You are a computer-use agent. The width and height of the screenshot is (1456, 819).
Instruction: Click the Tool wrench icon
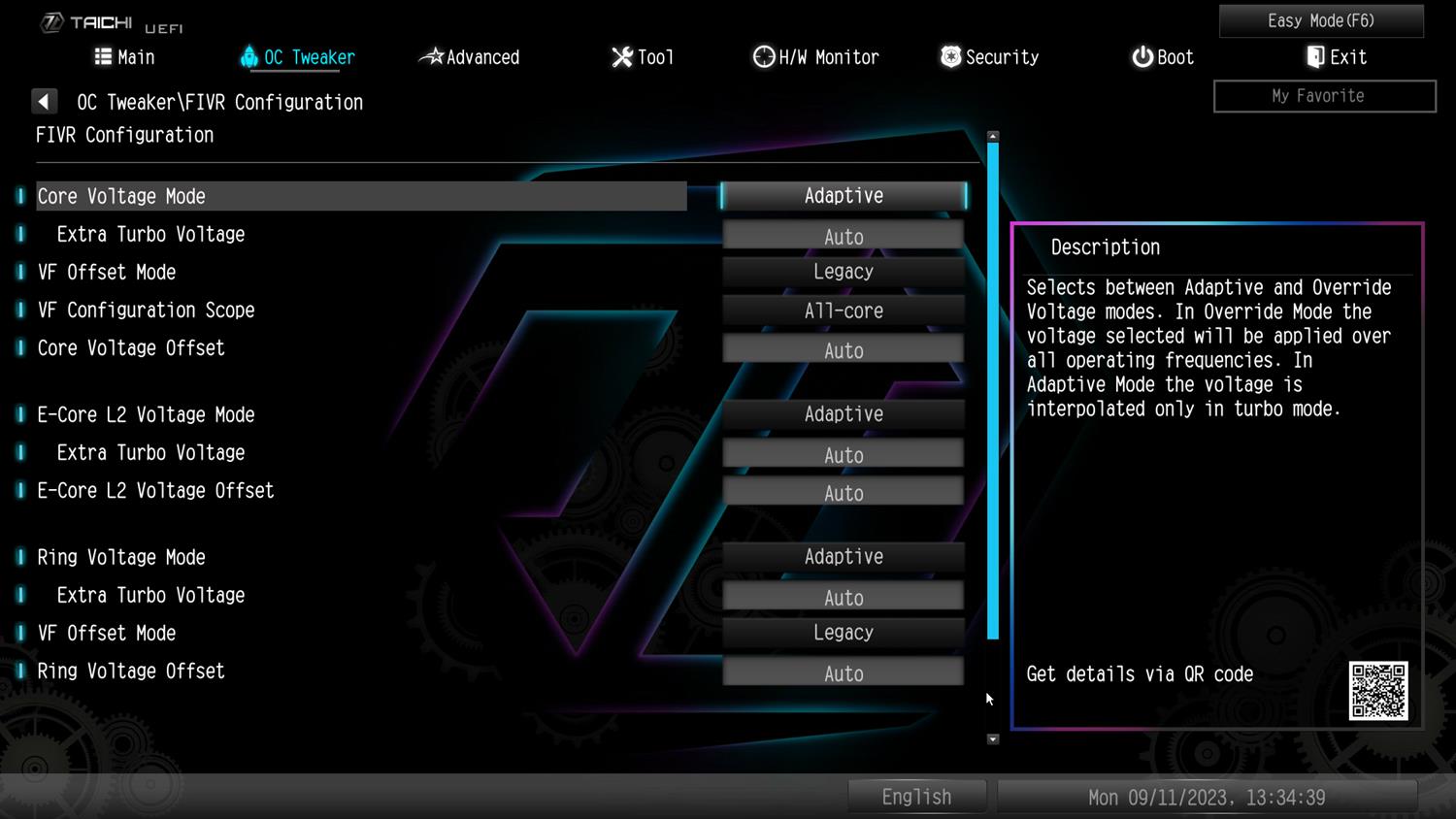tap(622, 57)
